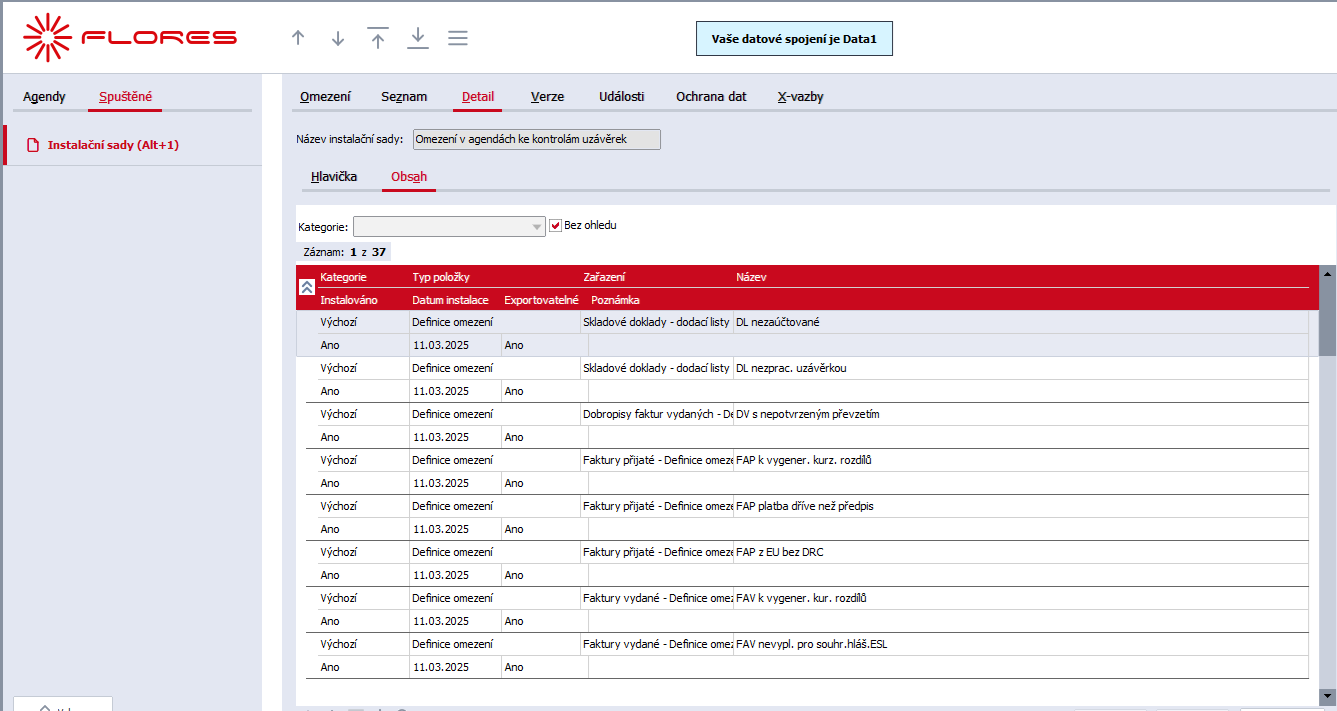Switch to the Agendy tab
Screen dimensions: 1337x711
click(x=44, y=97)
